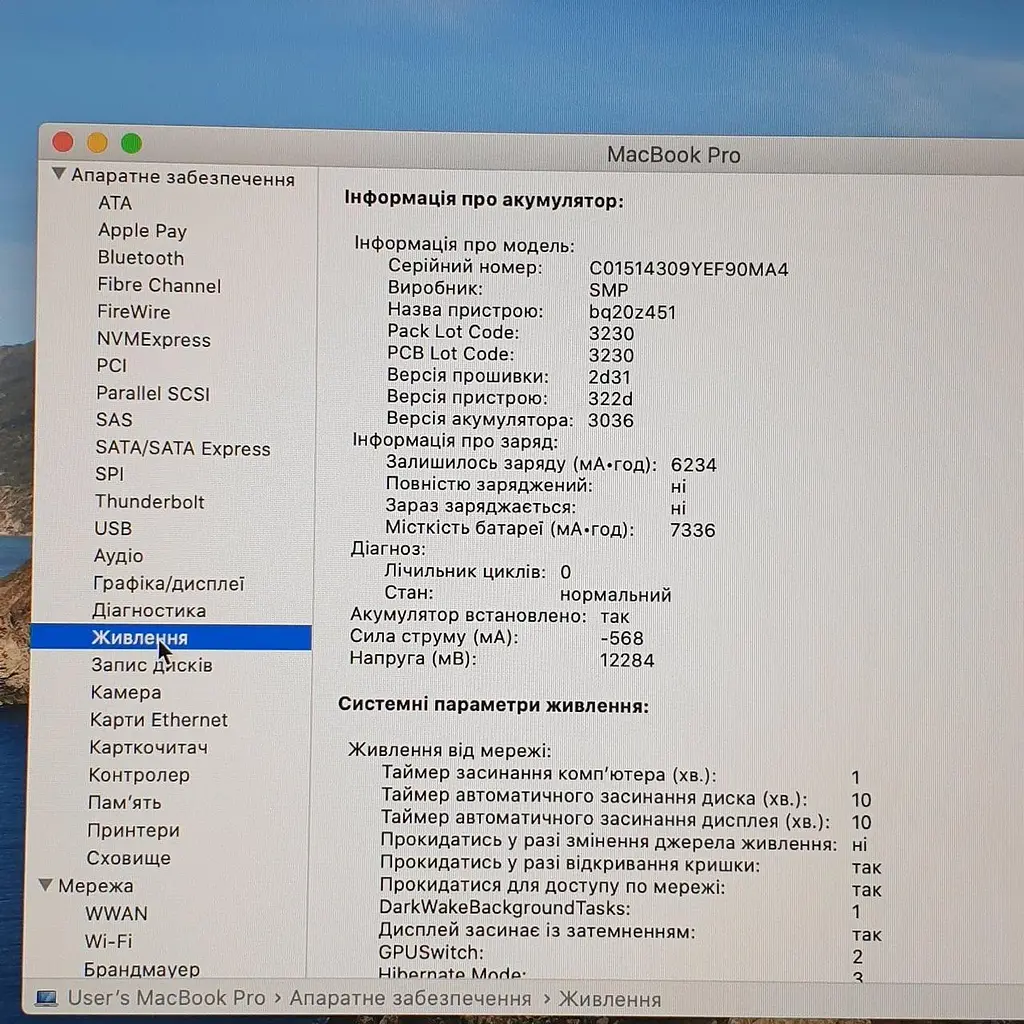Click the red close window button
This screenshot has height=1024, width=1024.
coord(63,142)
